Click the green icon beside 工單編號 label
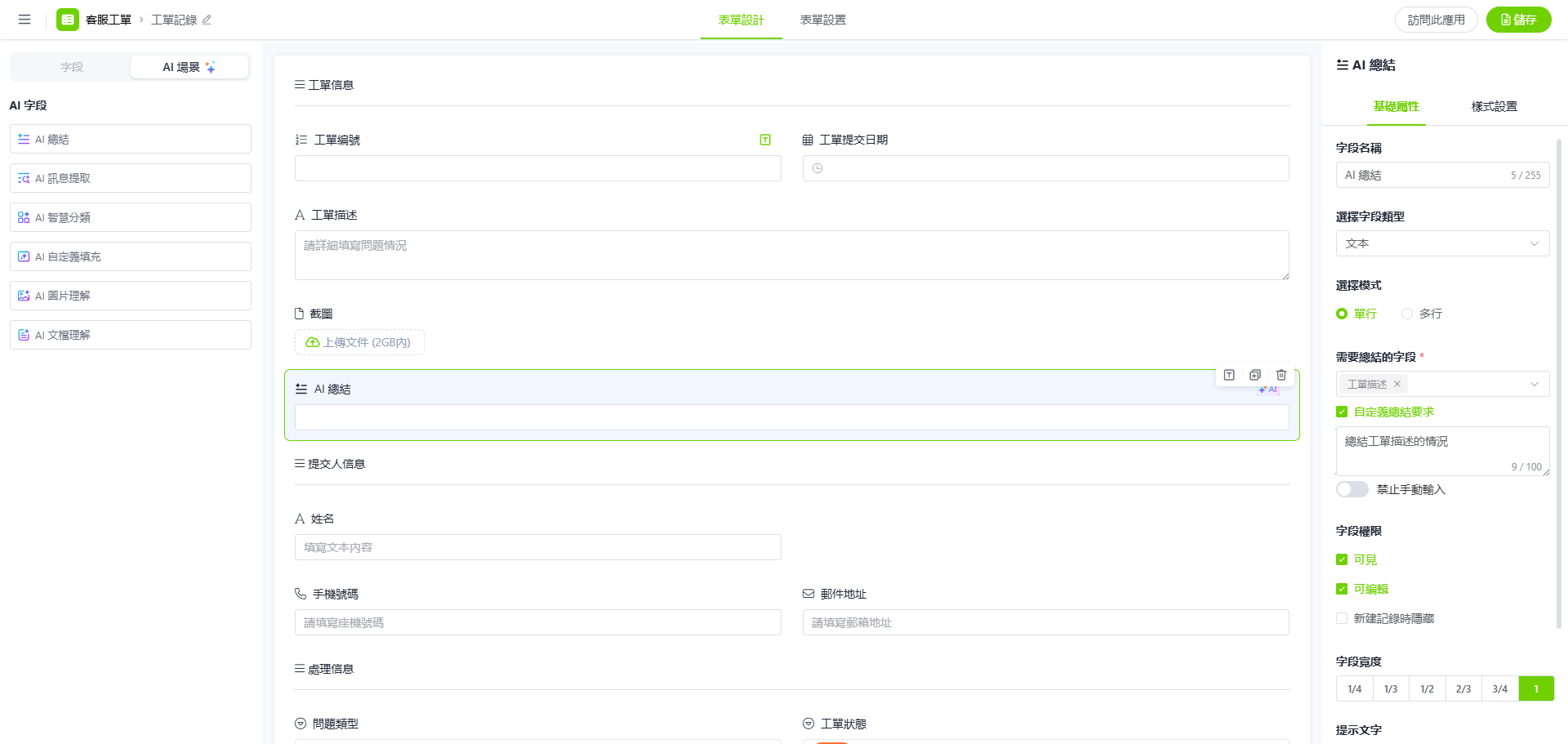 (765, 140)
